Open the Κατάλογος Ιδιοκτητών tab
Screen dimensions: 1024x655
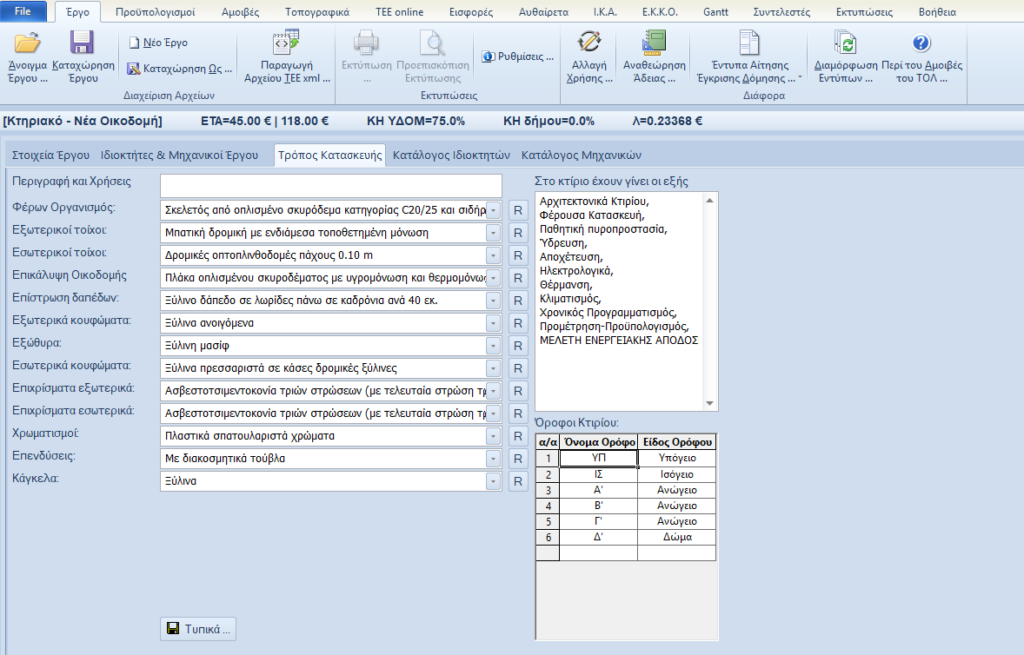[451, 155]
